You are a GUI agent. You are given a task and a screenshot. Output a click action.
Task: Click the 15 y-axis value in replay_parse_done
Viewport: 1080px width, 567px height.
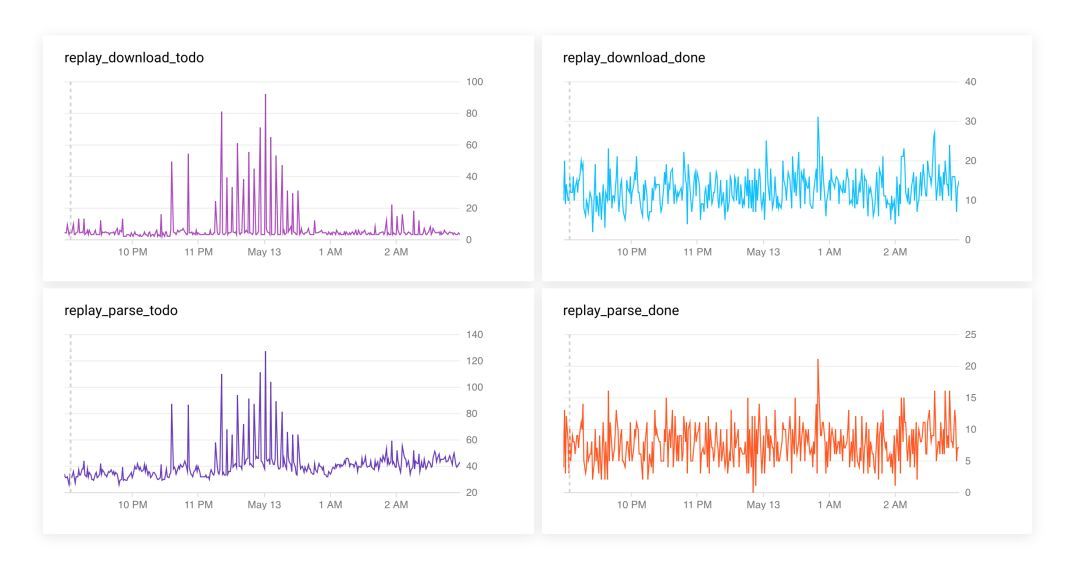click(x=970, y=398)
